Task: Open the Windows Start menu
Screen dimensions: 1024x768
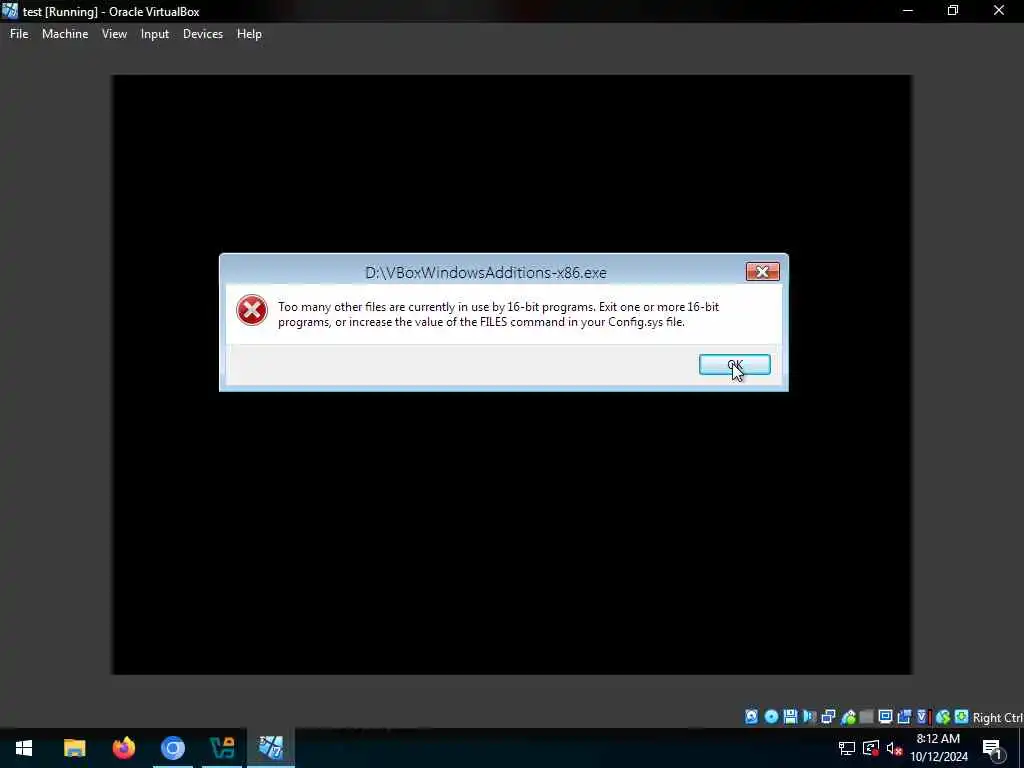Action: [24, 748]
